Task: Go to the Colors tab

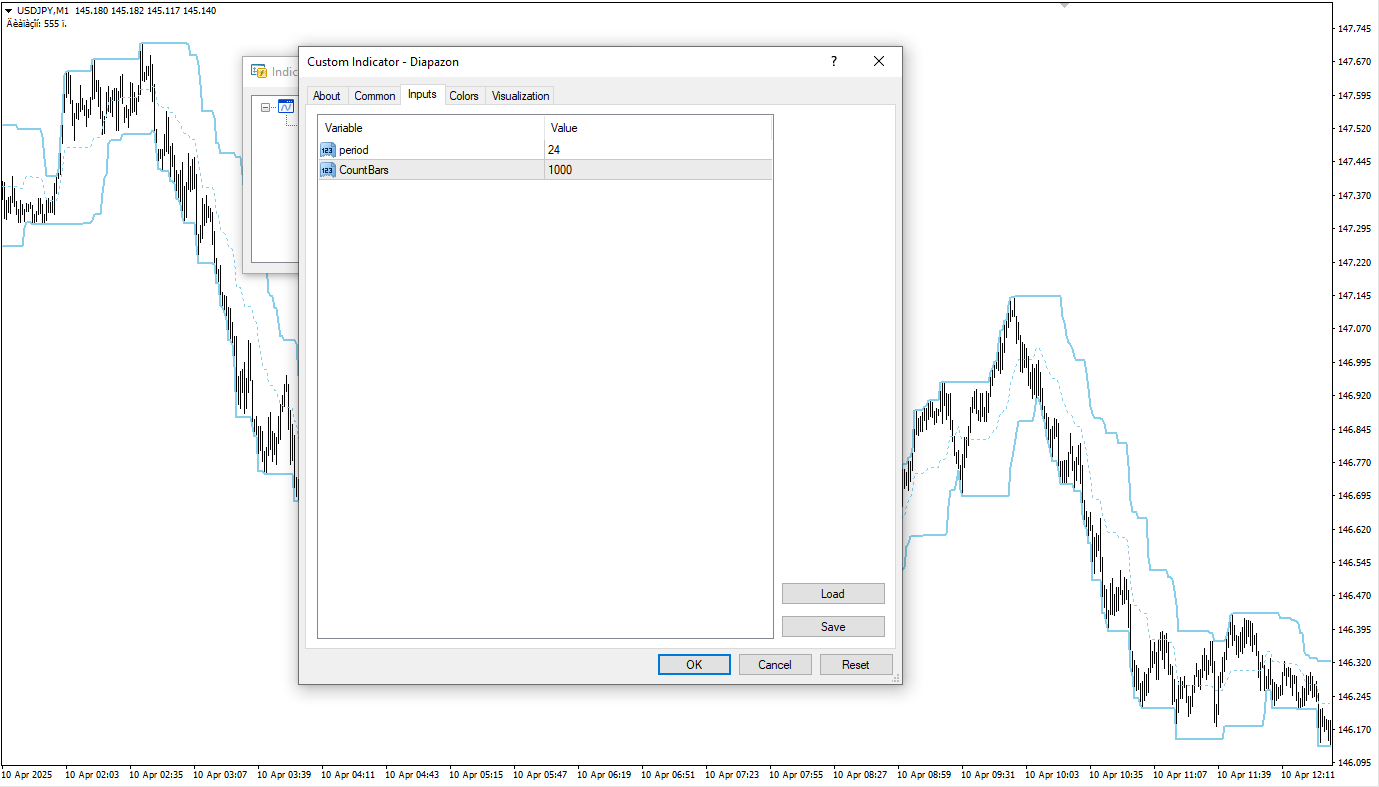Action: [x=464, y=96]
